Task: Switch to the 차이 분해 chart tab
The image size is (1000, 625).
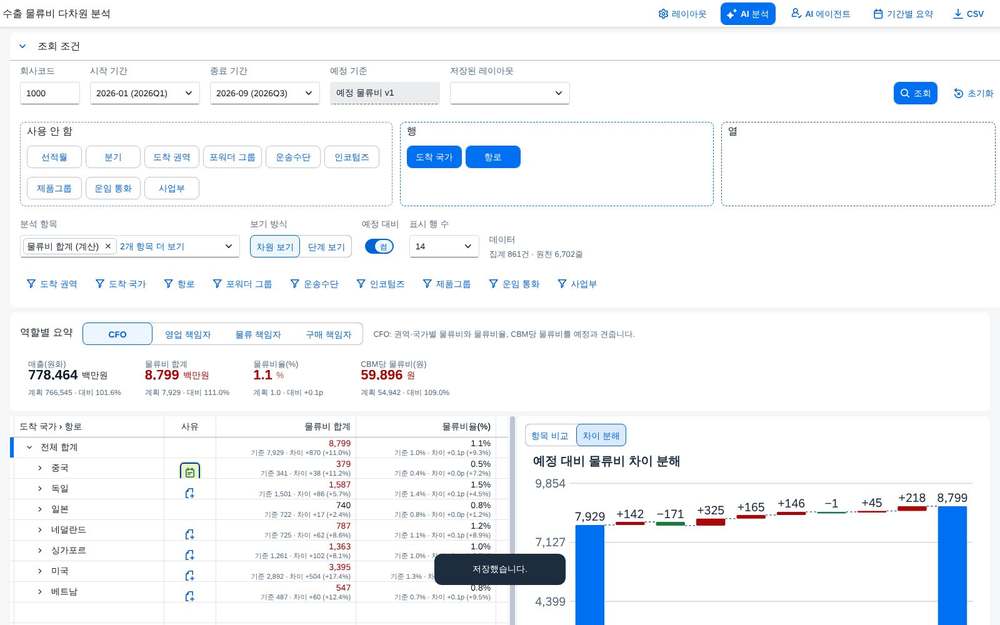Action: tap(601, 436)
